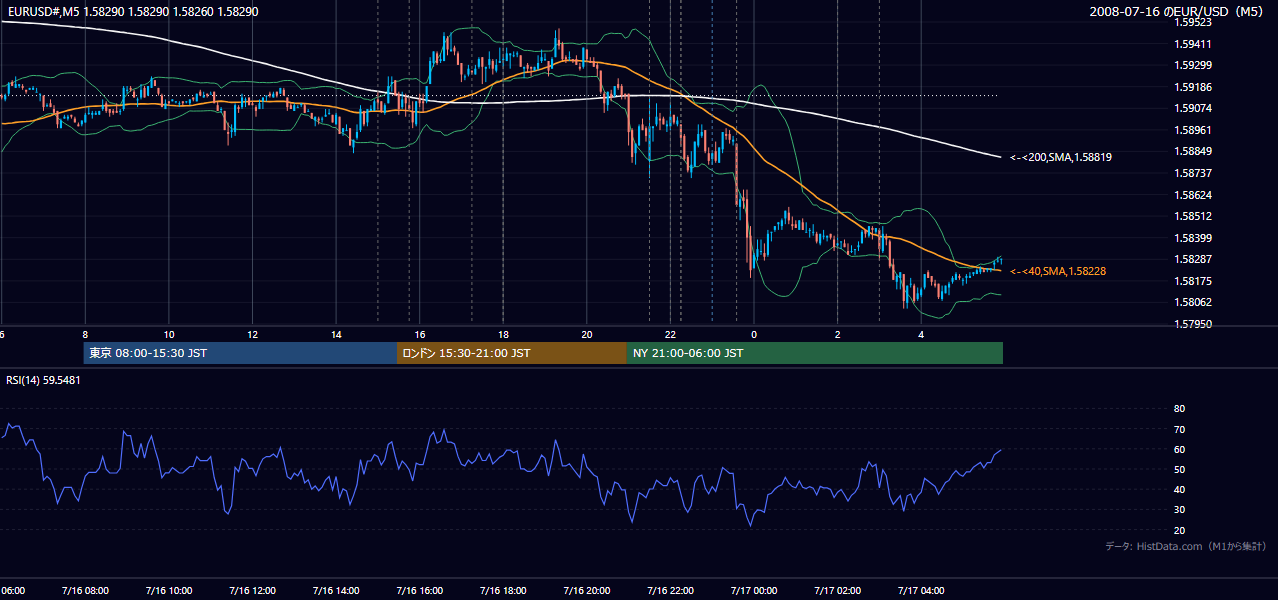The width and height of the screenshot is (1278, 600).
Task: Click the 7/16 08:00 bottom date label
Action: click(x=85, y=591)
